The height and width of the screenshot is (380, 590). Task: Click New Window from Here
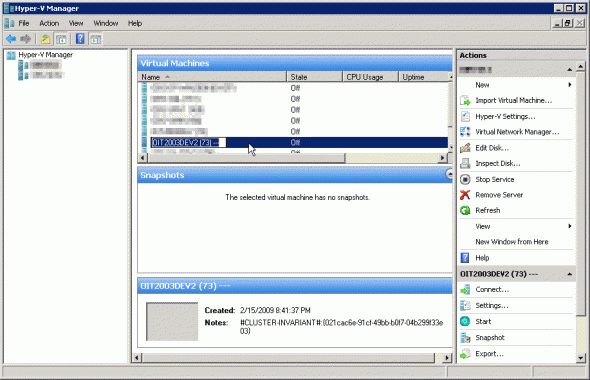click(512, 242)
